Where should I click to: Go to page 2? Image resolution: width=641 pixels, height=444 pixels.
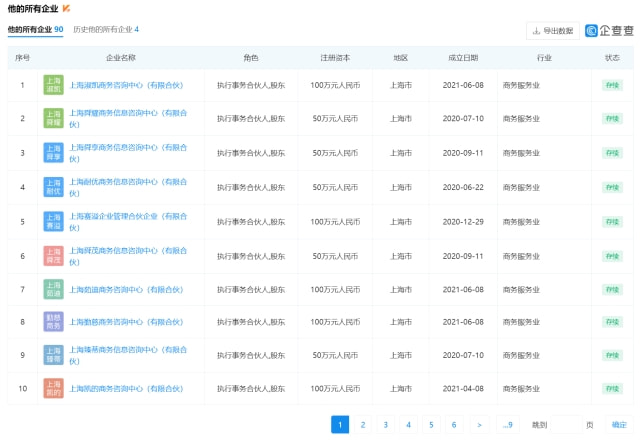(363, 425)
